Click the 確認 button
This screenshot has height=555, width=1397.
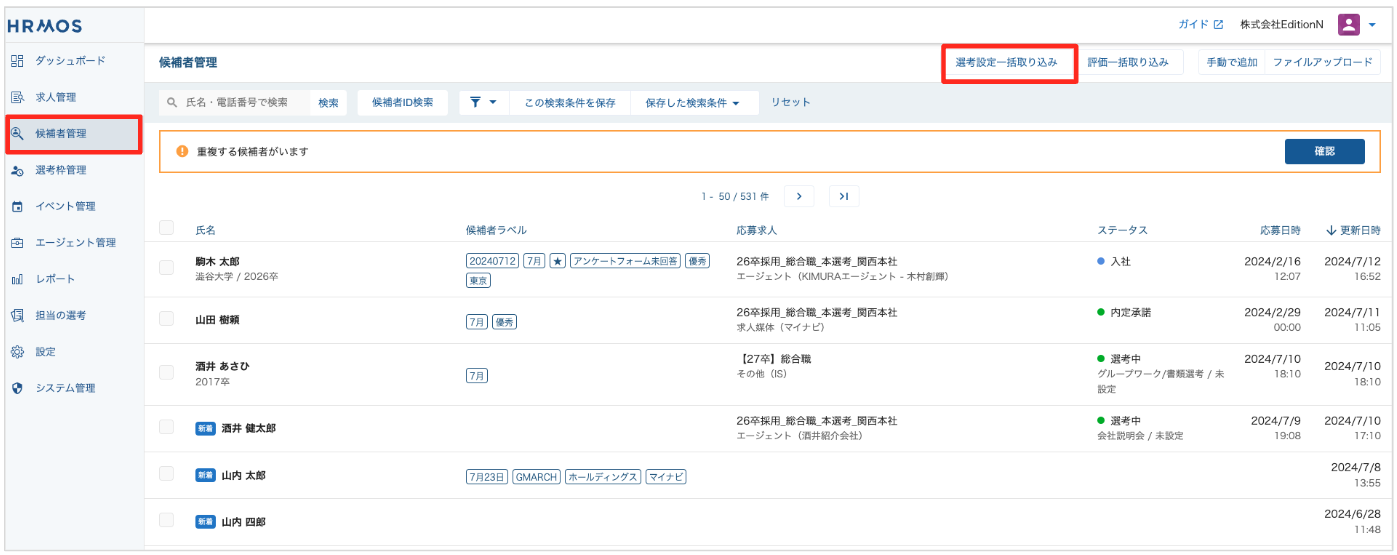[x=1324, y=151]
